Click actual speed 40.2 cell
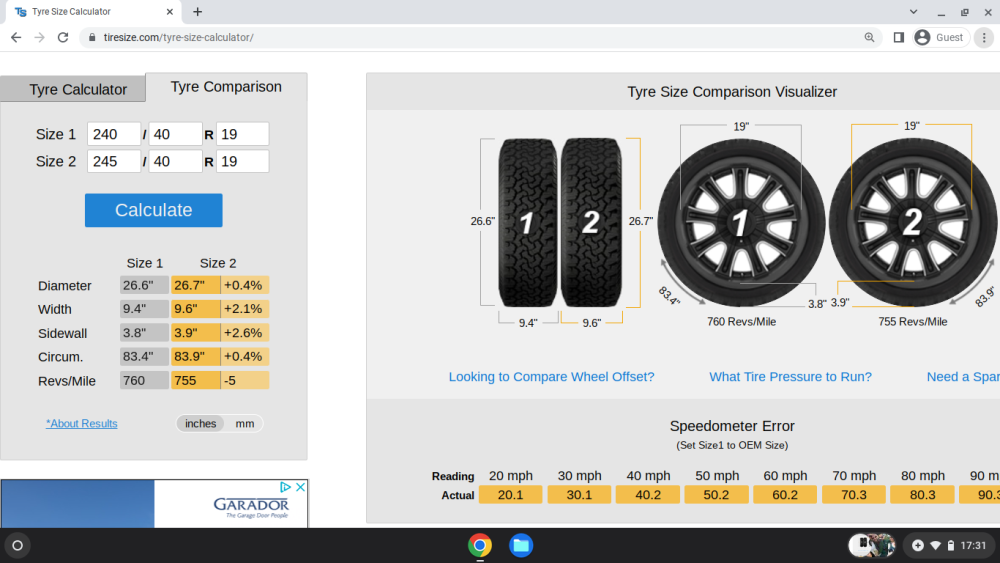 (647, 495)
